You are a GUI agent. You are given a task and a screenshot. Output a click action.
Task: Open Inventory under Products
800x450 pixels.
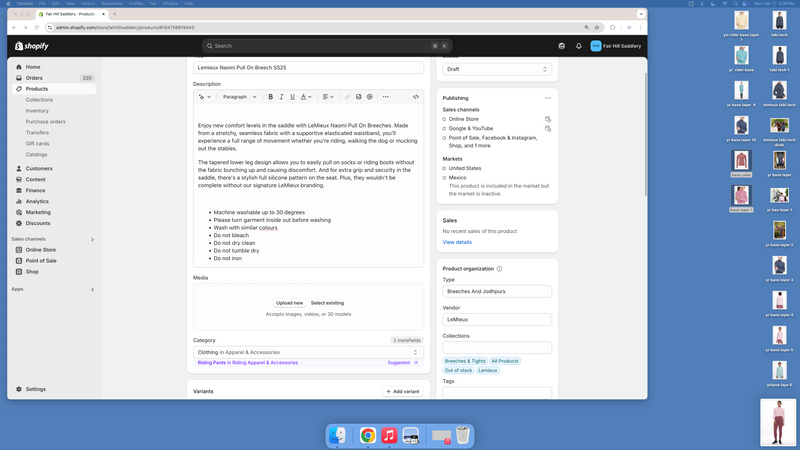click(37, 111)
